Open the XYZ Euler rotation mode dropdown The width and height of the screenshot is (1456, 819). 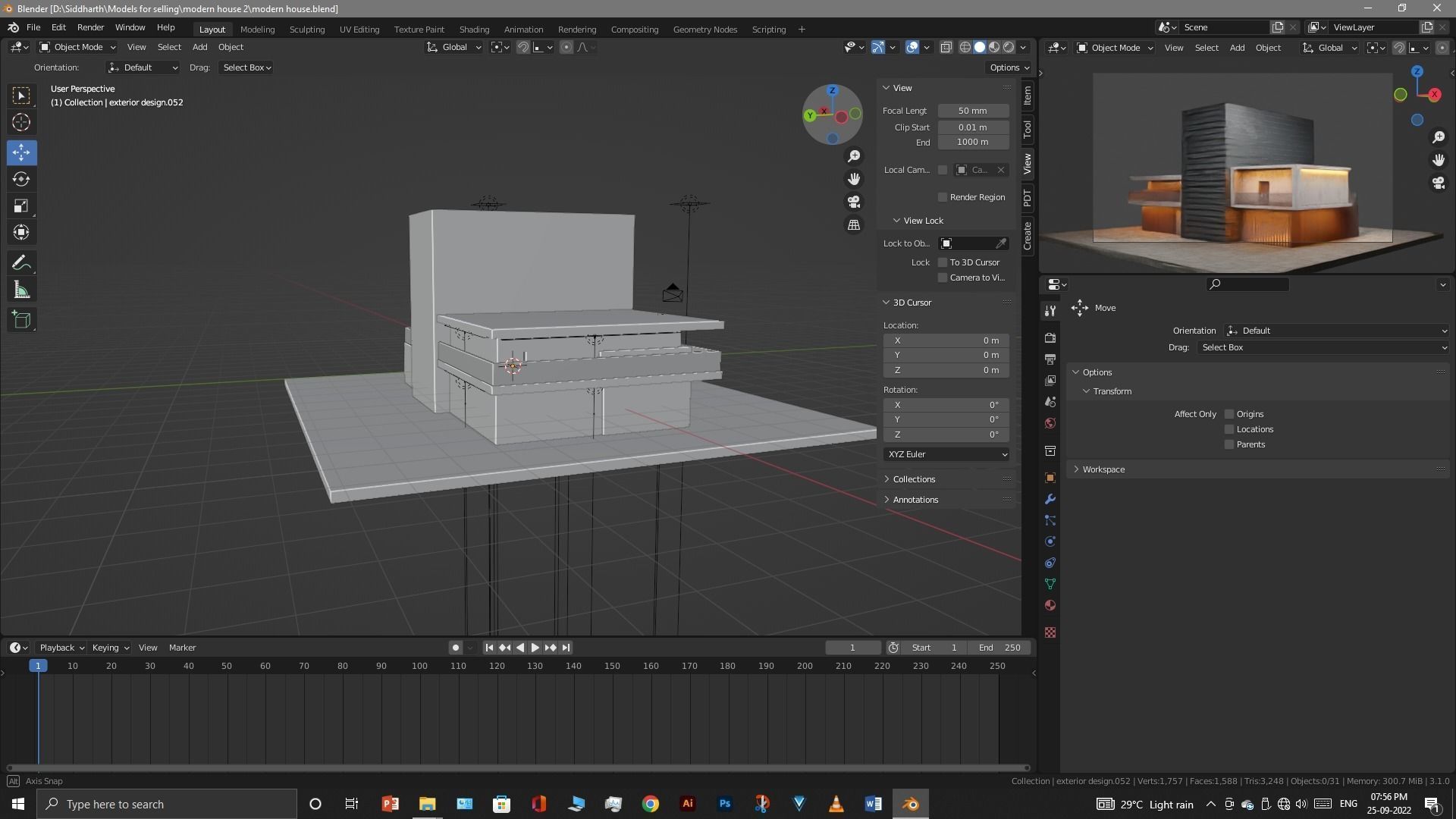pos(946,454)
